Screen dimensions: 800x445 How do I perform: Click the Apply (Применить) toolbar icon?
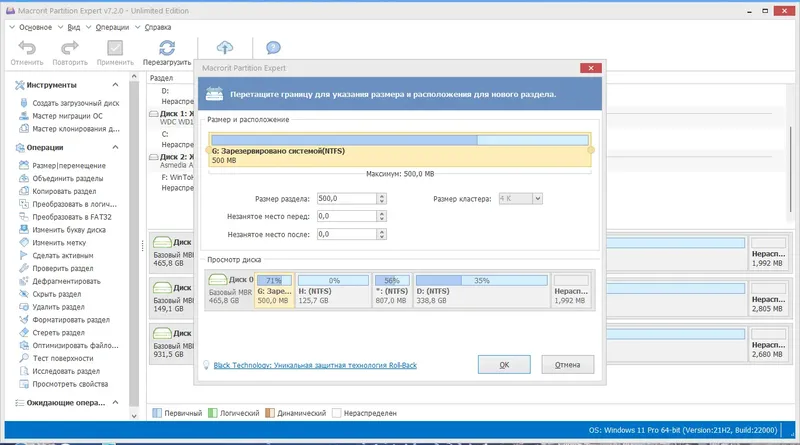(115, 48)
